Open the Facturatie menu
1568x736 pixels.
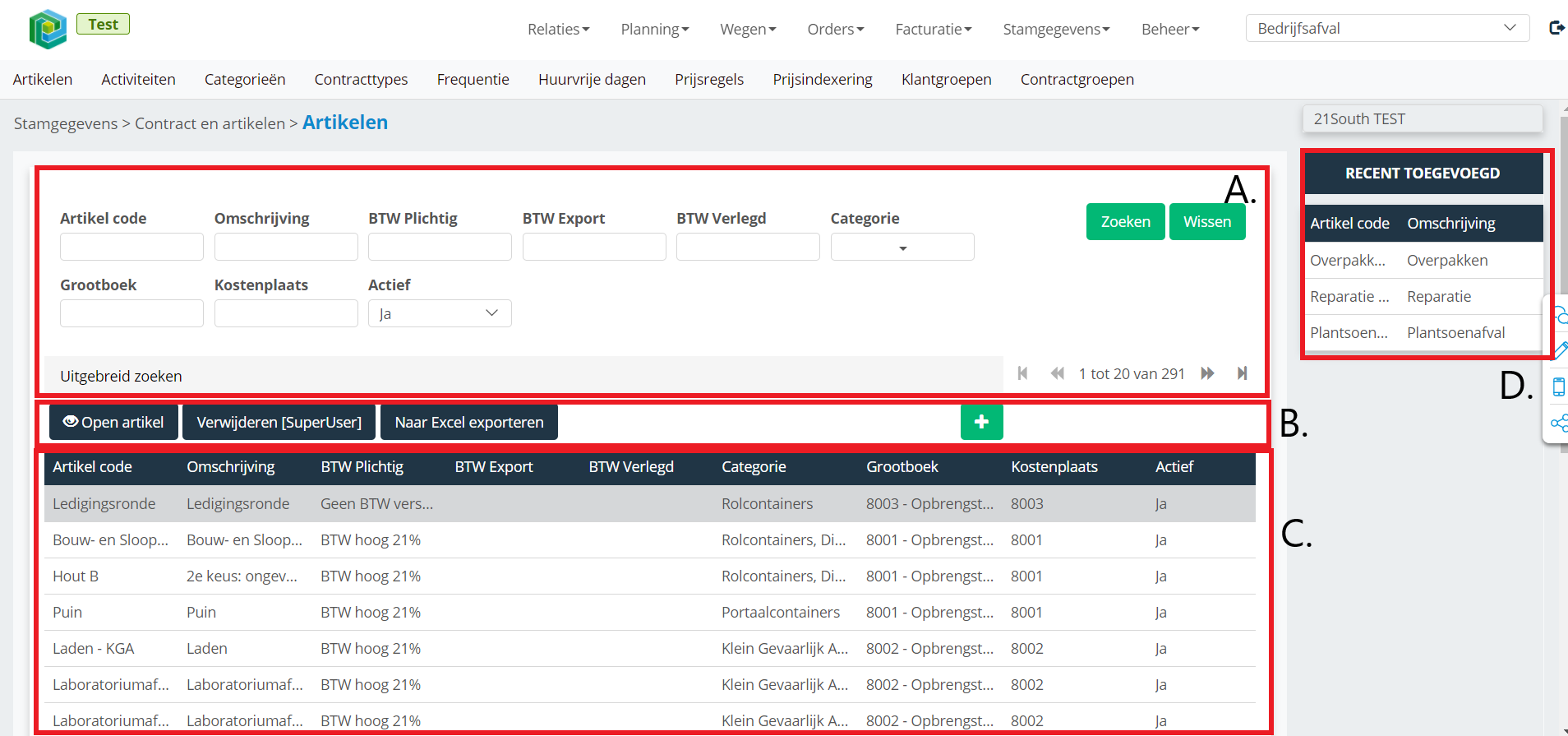(934, 30)
